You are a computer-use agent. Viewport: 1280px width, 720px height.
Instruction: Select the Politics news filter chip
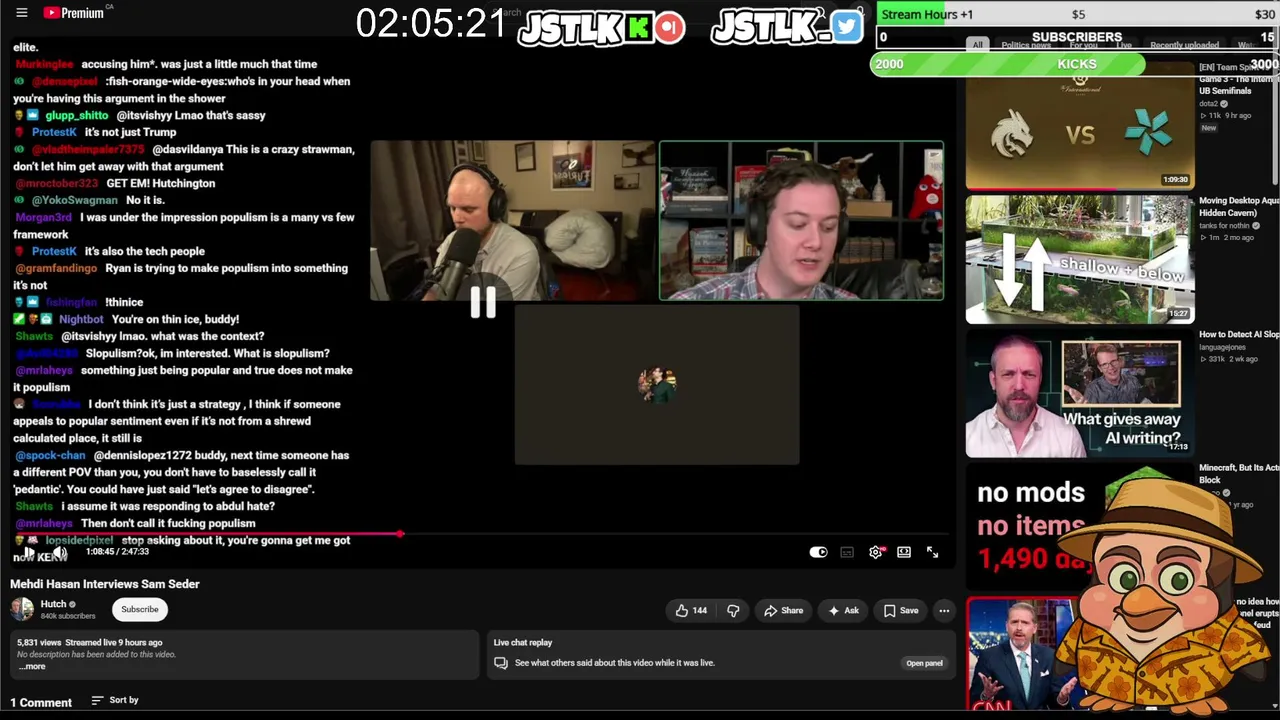1026,45
